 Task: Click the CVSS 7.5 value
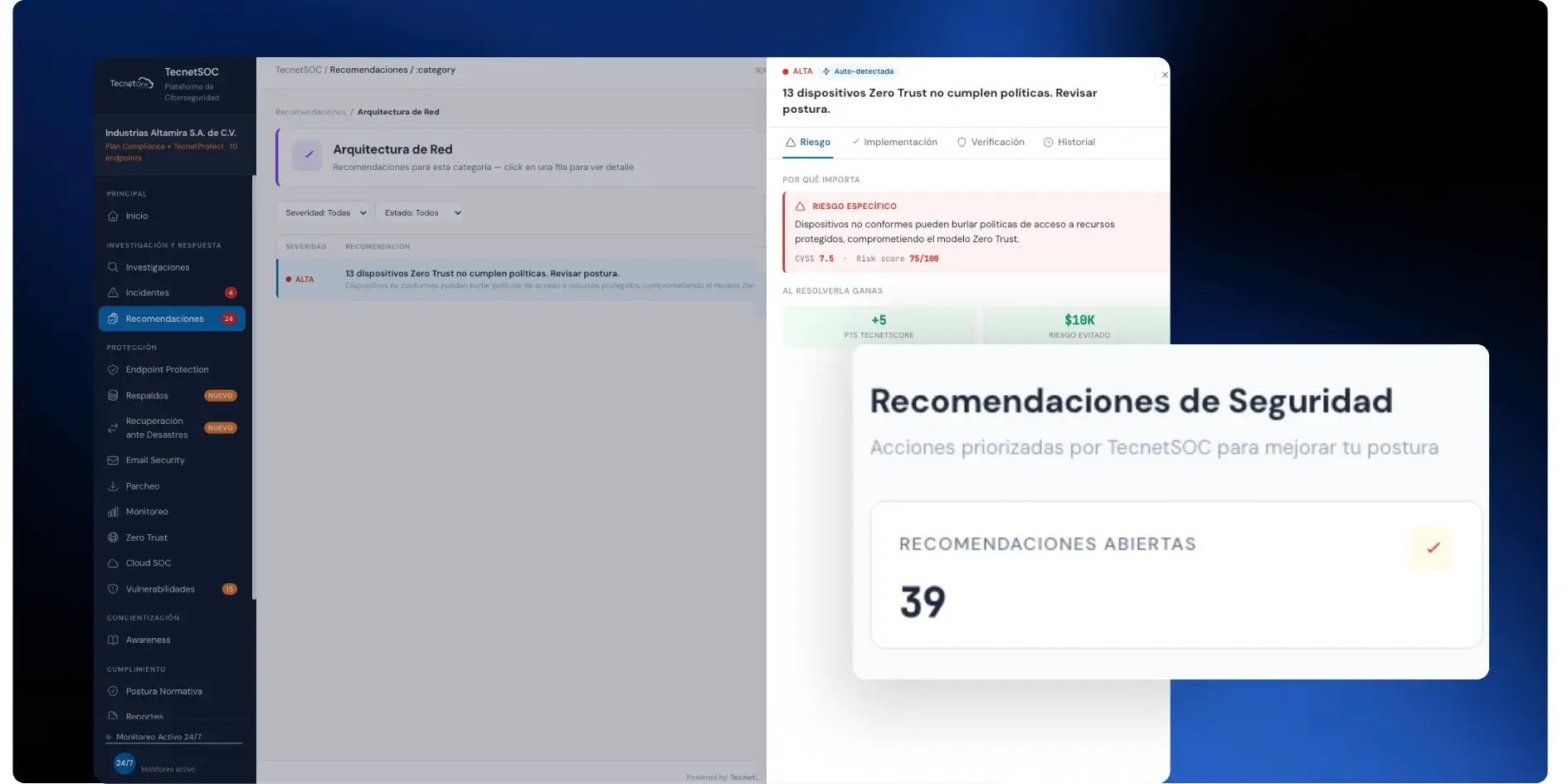point(826,259)
